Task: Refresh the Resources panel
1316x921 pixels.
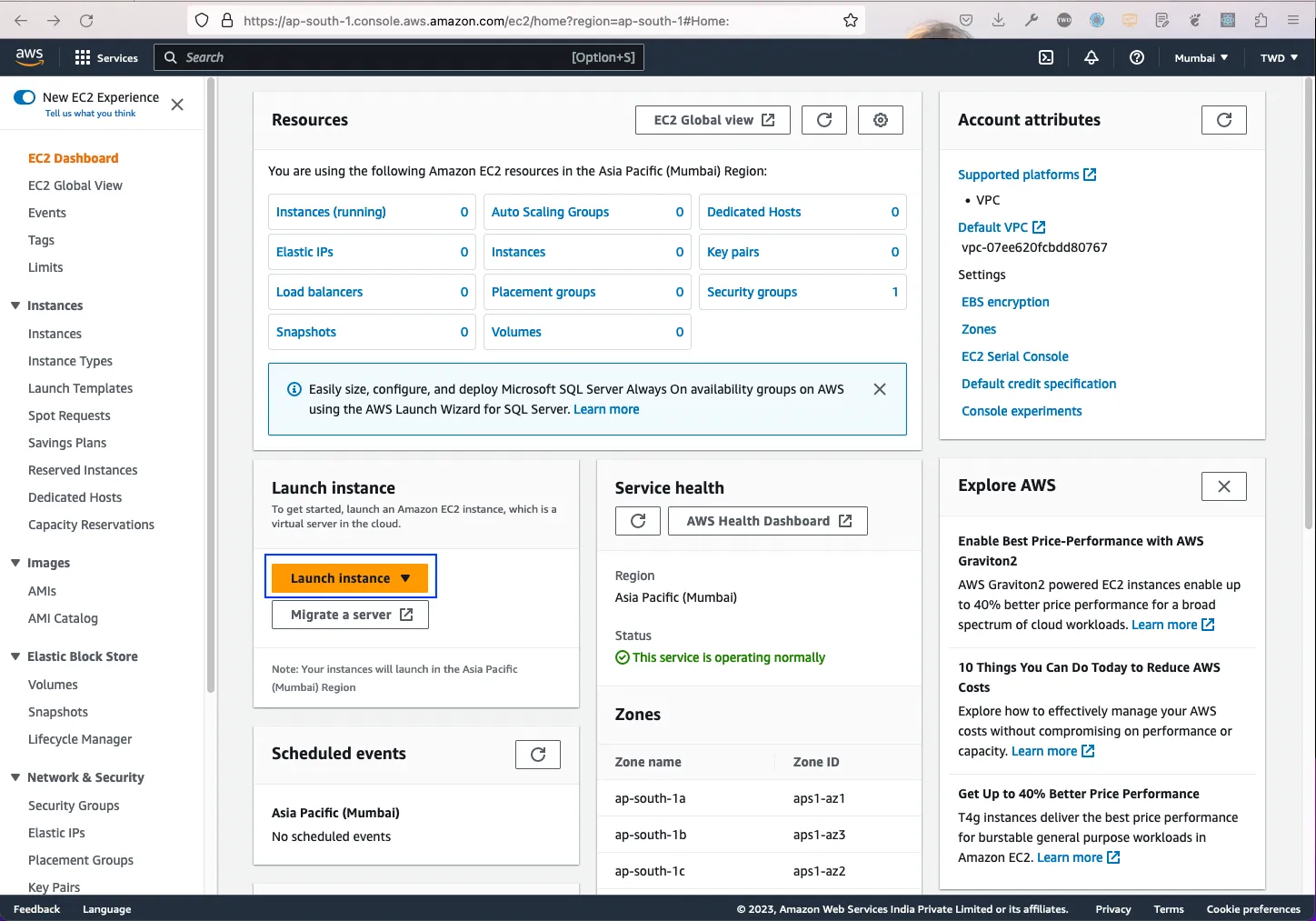Action: click(824, 120)
